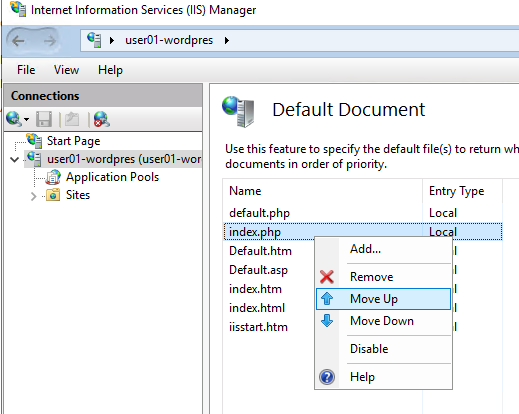Sort by the Entry Type column header
519x414 pixels.
(x=462, y=191)
